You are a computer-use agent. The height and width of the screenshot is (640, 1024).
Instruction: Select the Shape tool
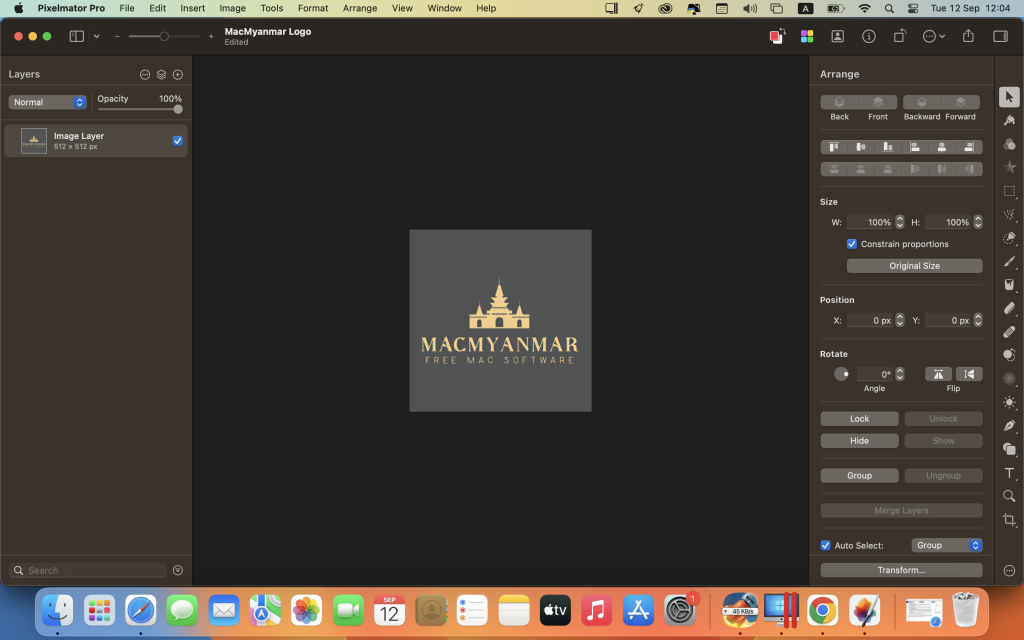(x=1009, y=449)
